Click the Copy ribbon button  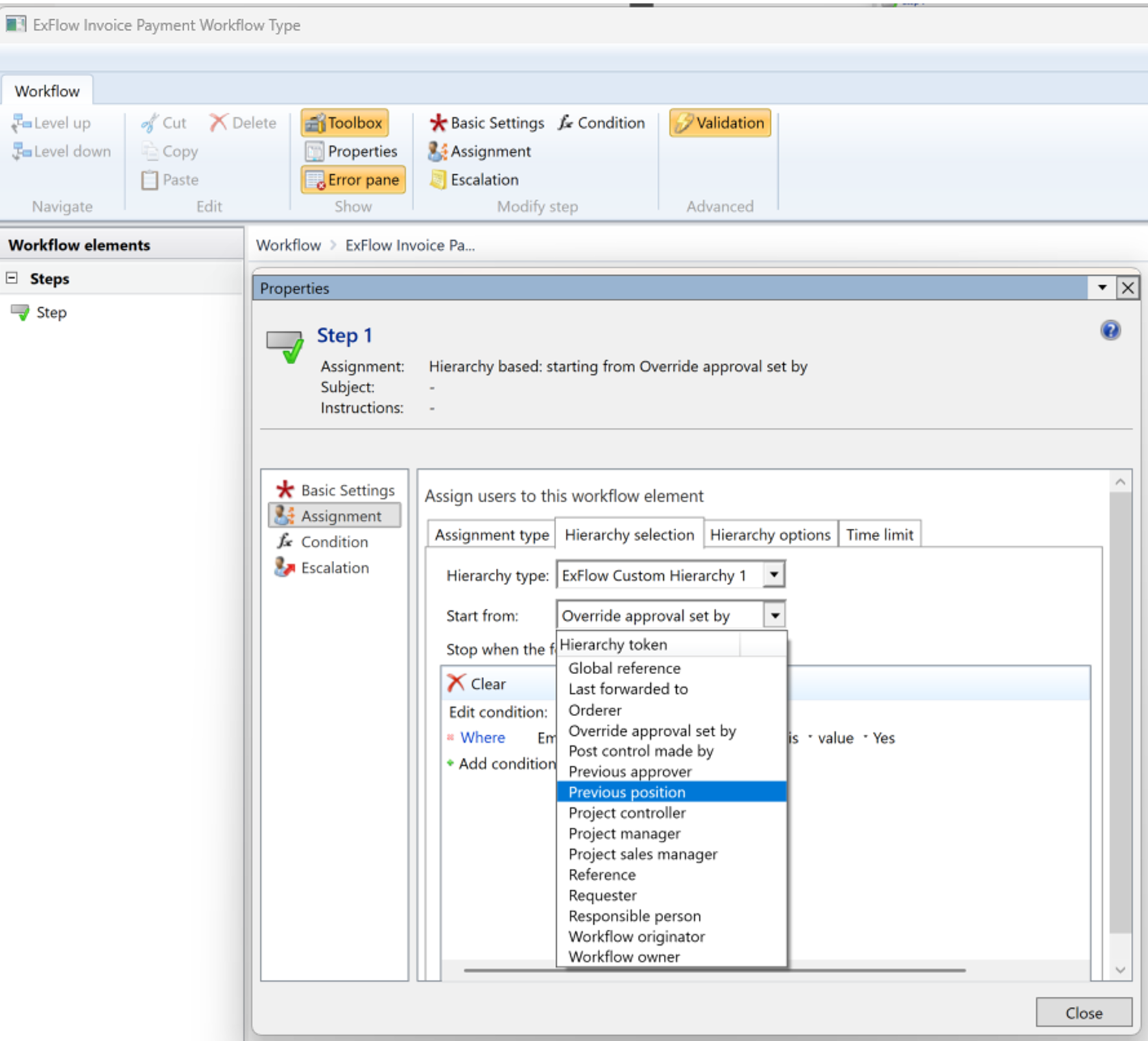tap(170, 151)
